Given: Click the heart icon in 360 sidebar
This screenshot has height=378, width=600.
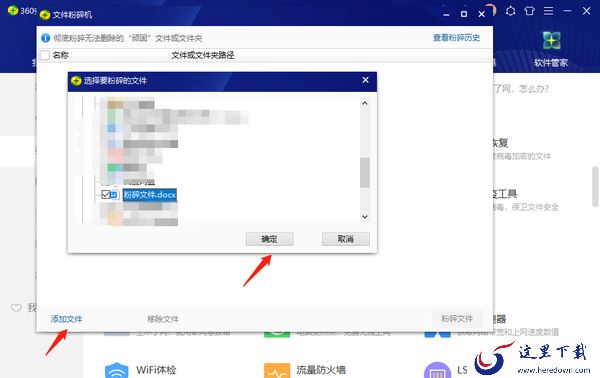Looking at the screenshot, I should 16,308.
